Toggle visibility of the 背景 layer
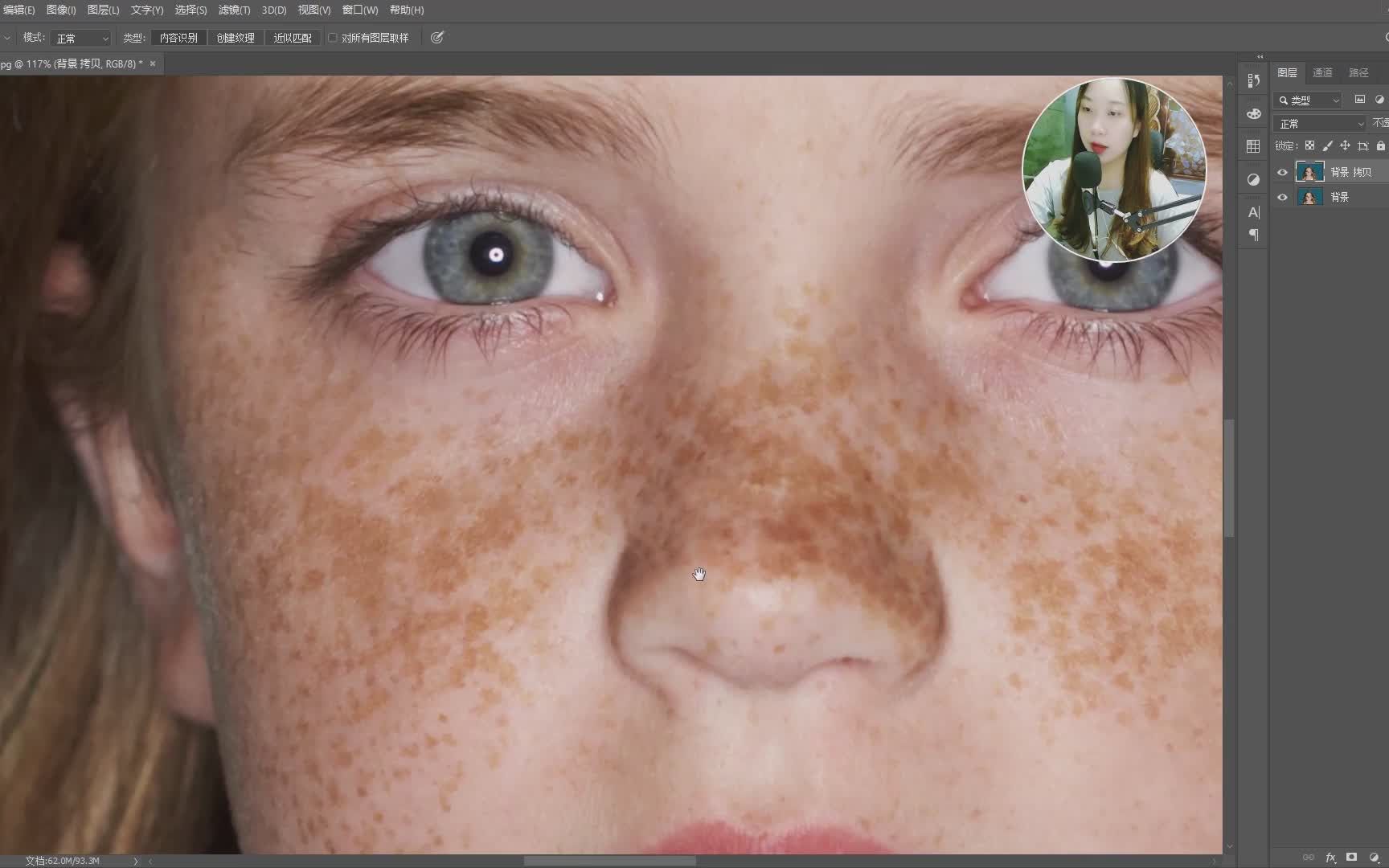The image size is (1389, 868). point(1282,197)
